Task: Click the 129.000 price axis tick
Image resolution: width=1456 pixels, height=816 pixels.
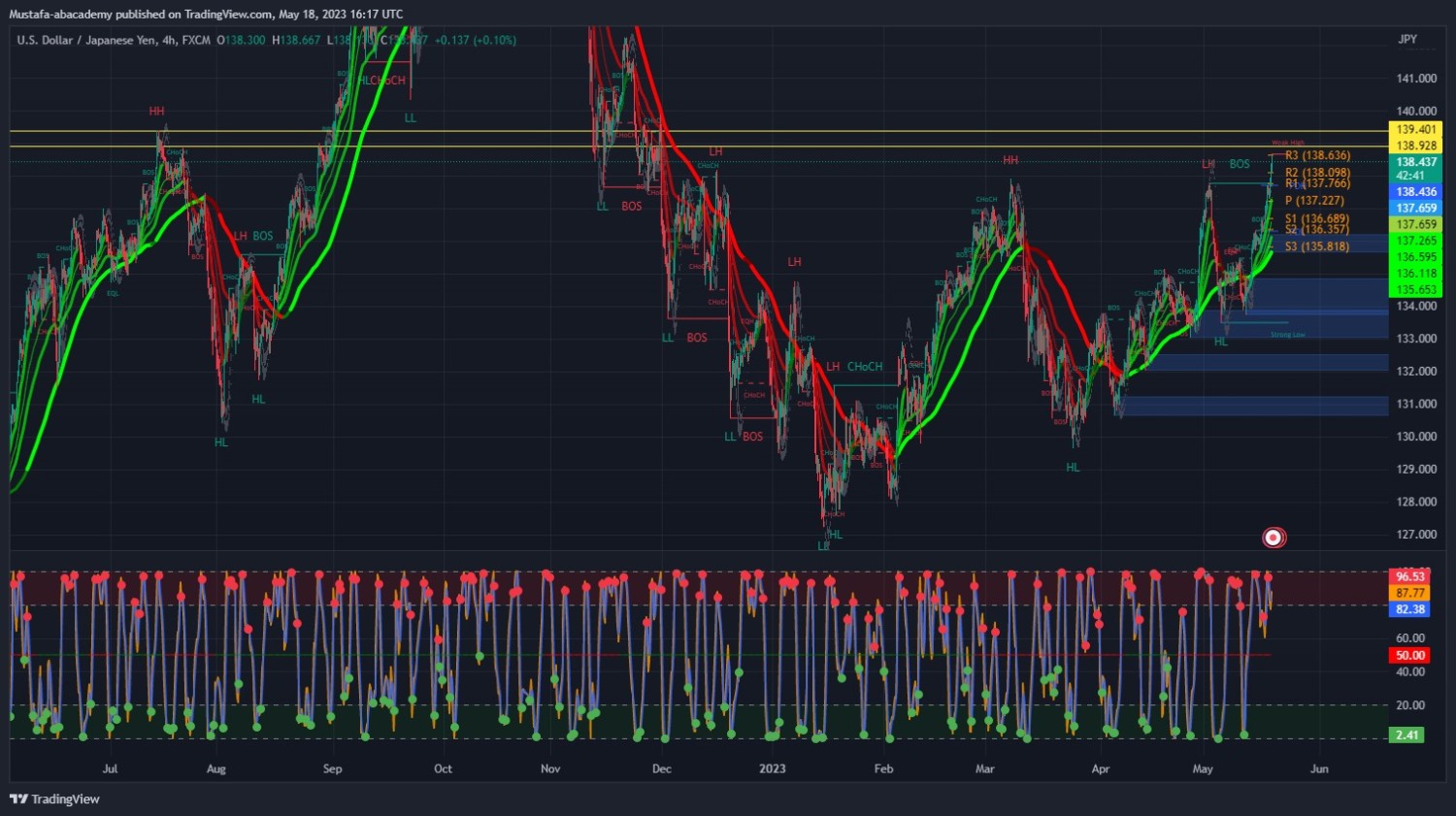Action: pos(1416,469)
